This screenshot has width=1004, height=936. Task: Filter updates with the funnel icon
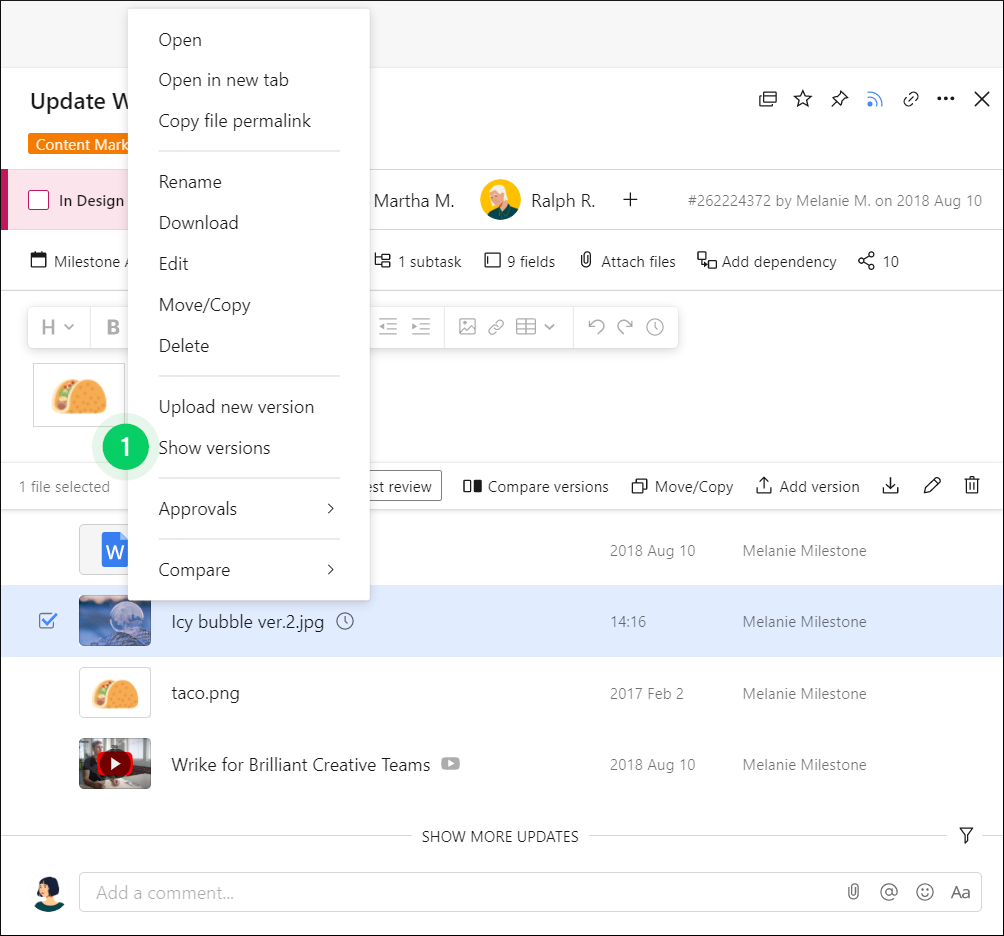(x=966, y=835)
